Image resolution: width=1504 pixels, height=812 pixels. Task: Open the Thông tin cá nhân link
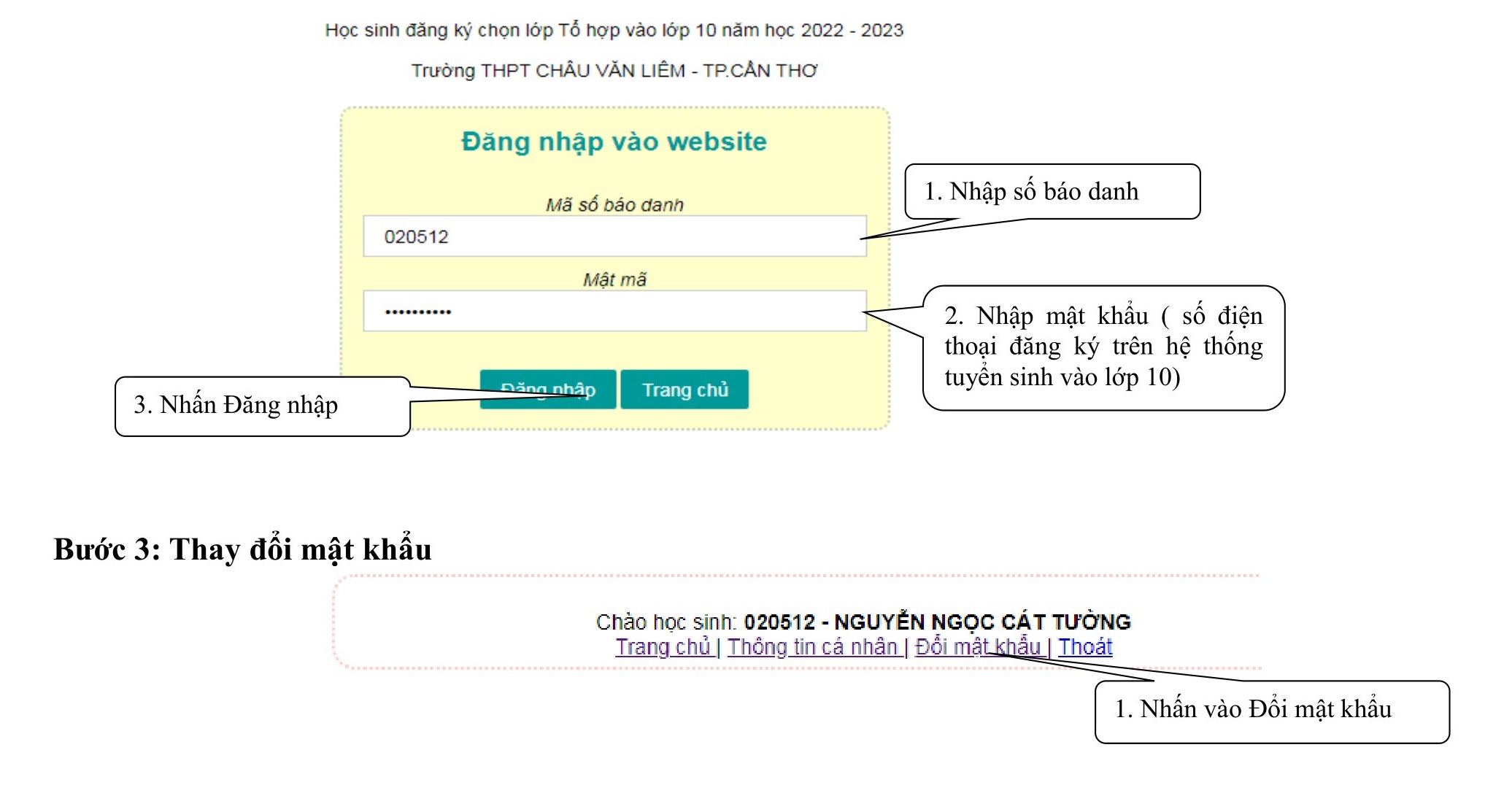(811, 647)
